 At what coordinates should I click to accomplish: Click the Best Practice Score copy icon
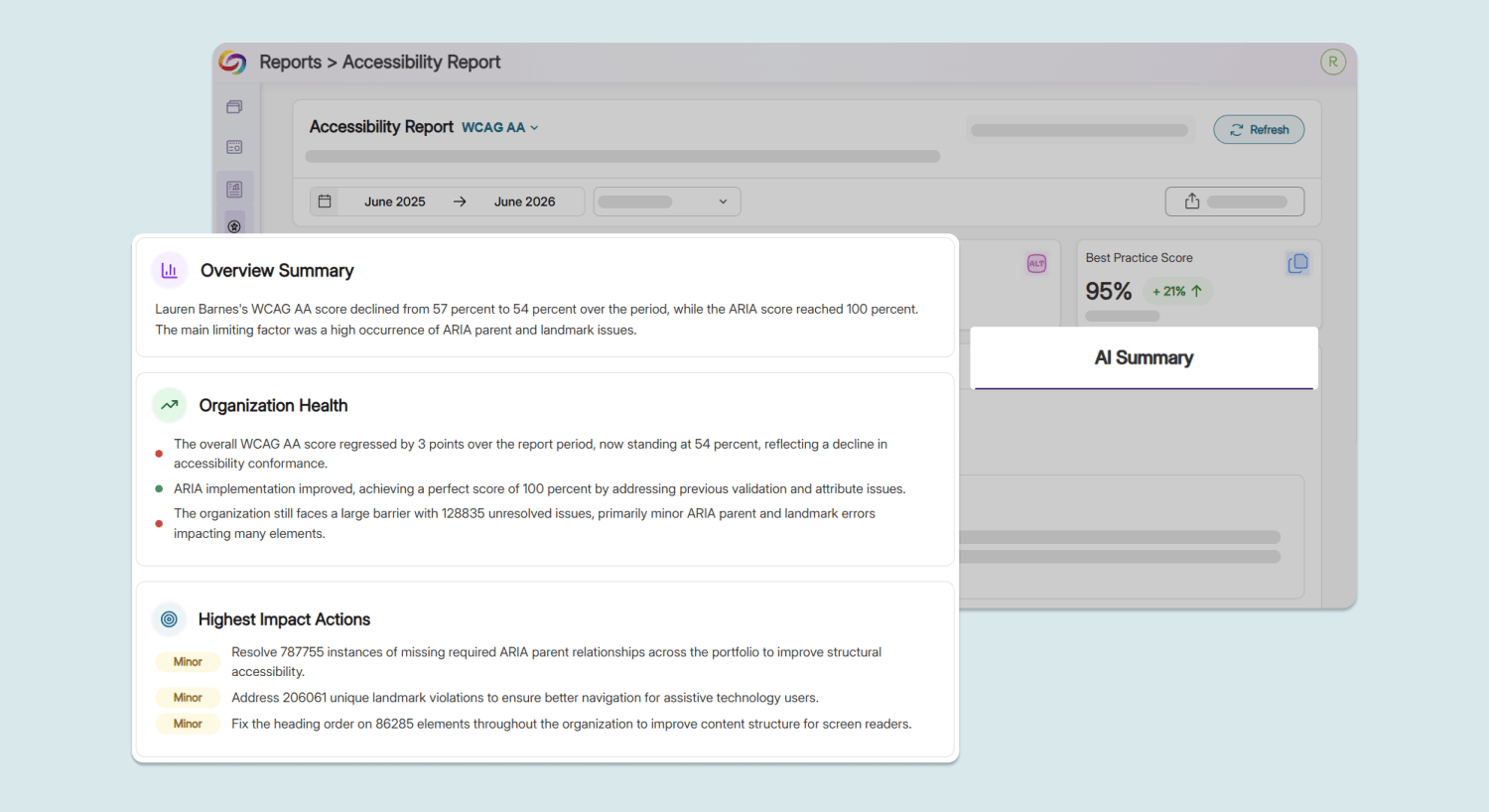point(1297,263)
